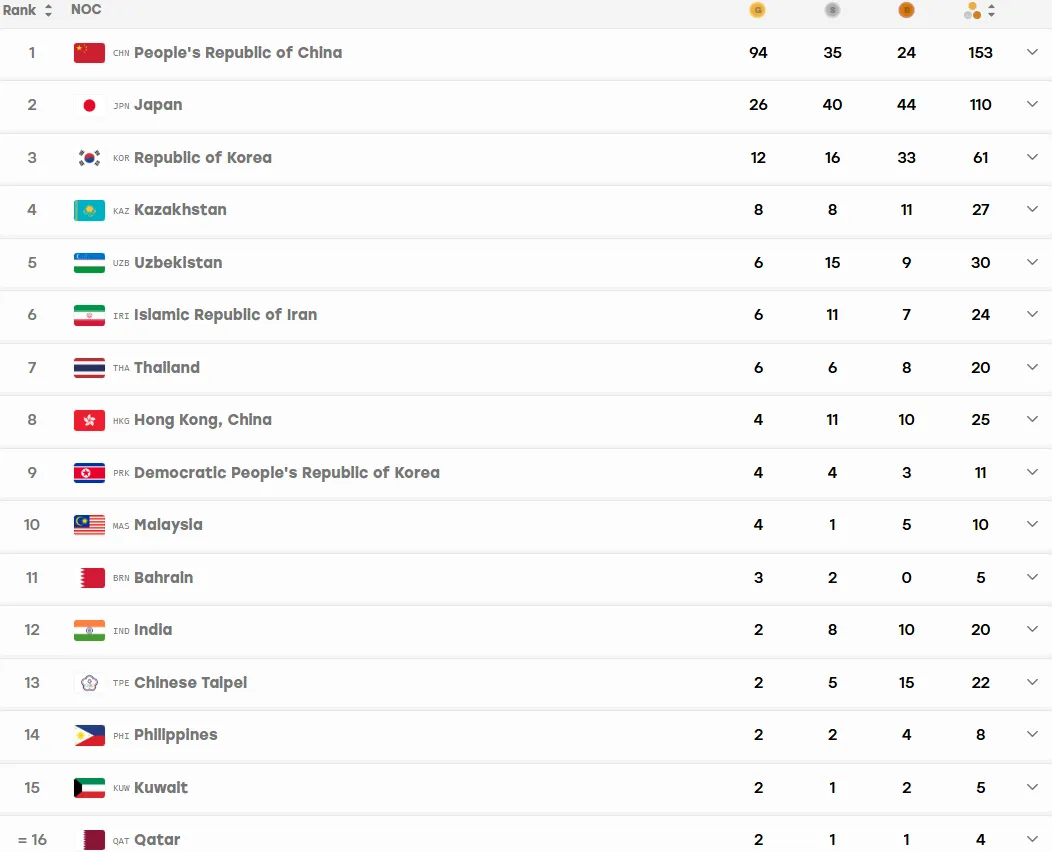Click the bronze medal column header icon
Image resolution: width=1052 pixels, height=852 pixels.
(906, 10)
